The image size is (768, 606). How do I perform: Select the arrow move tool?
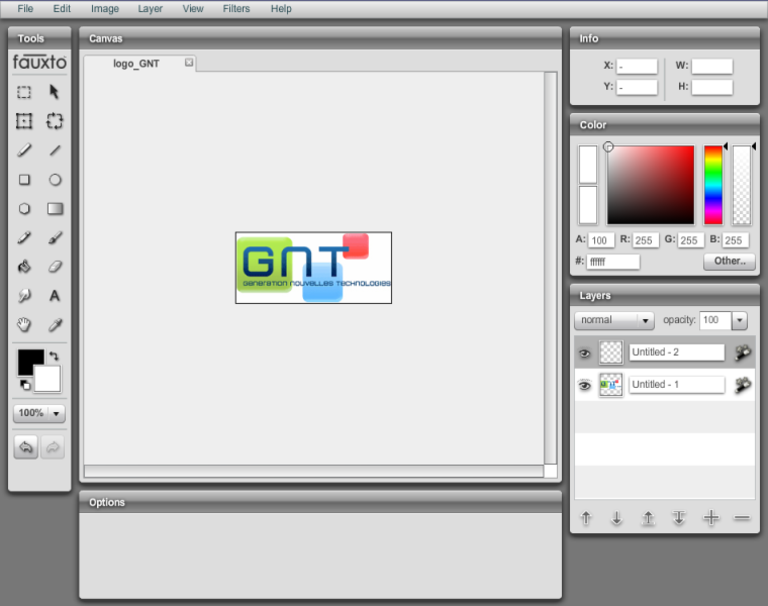(x=54, y=92)
